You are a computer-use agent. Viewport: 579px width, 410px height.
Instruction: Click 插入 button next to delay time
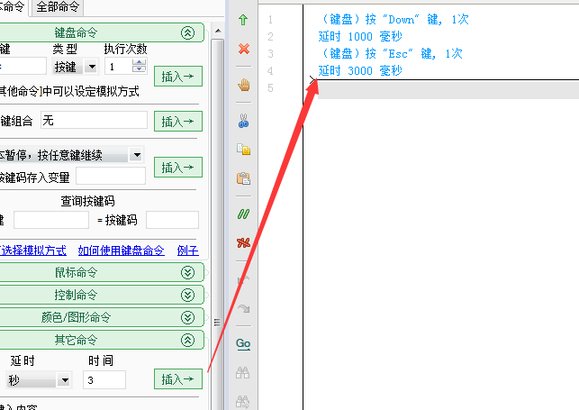[x=178, y=379]
